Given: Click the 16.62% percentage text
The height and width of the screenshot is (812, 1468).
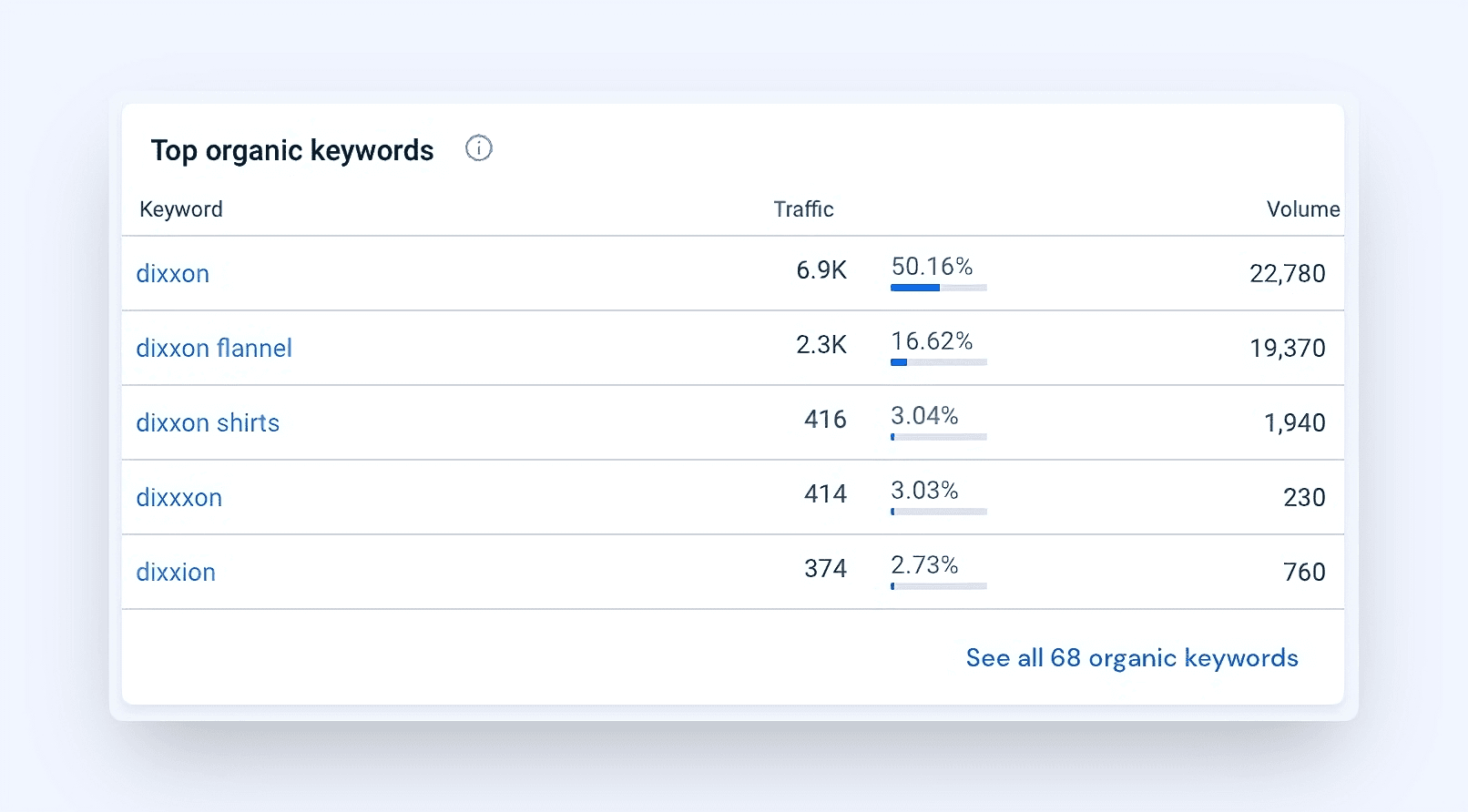Looking at the screenshot, I should [933, 341].
